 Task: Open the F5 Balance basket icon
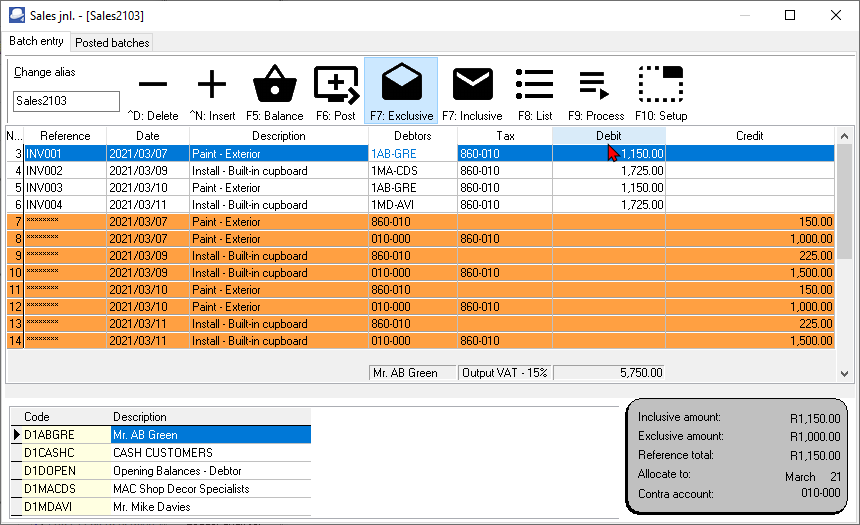point(275,83)
